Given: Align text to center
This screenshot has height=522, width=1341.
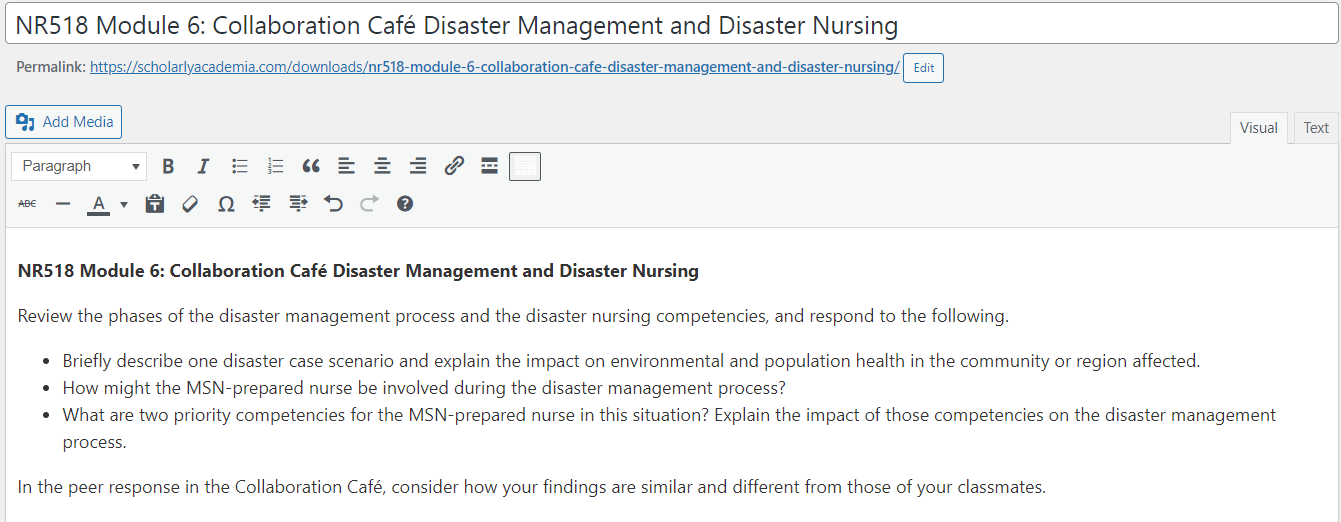Looking at the screenshot, I should (382, 166).
